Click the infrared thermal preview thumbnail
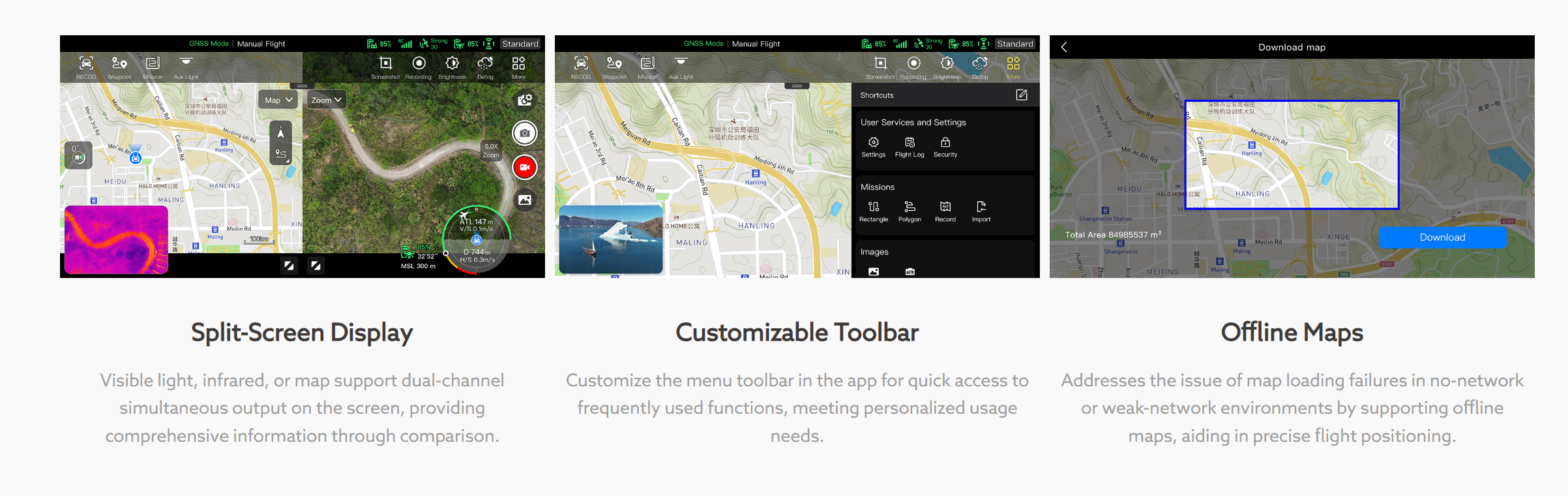 pyautogui.click(x=116, y=240)
